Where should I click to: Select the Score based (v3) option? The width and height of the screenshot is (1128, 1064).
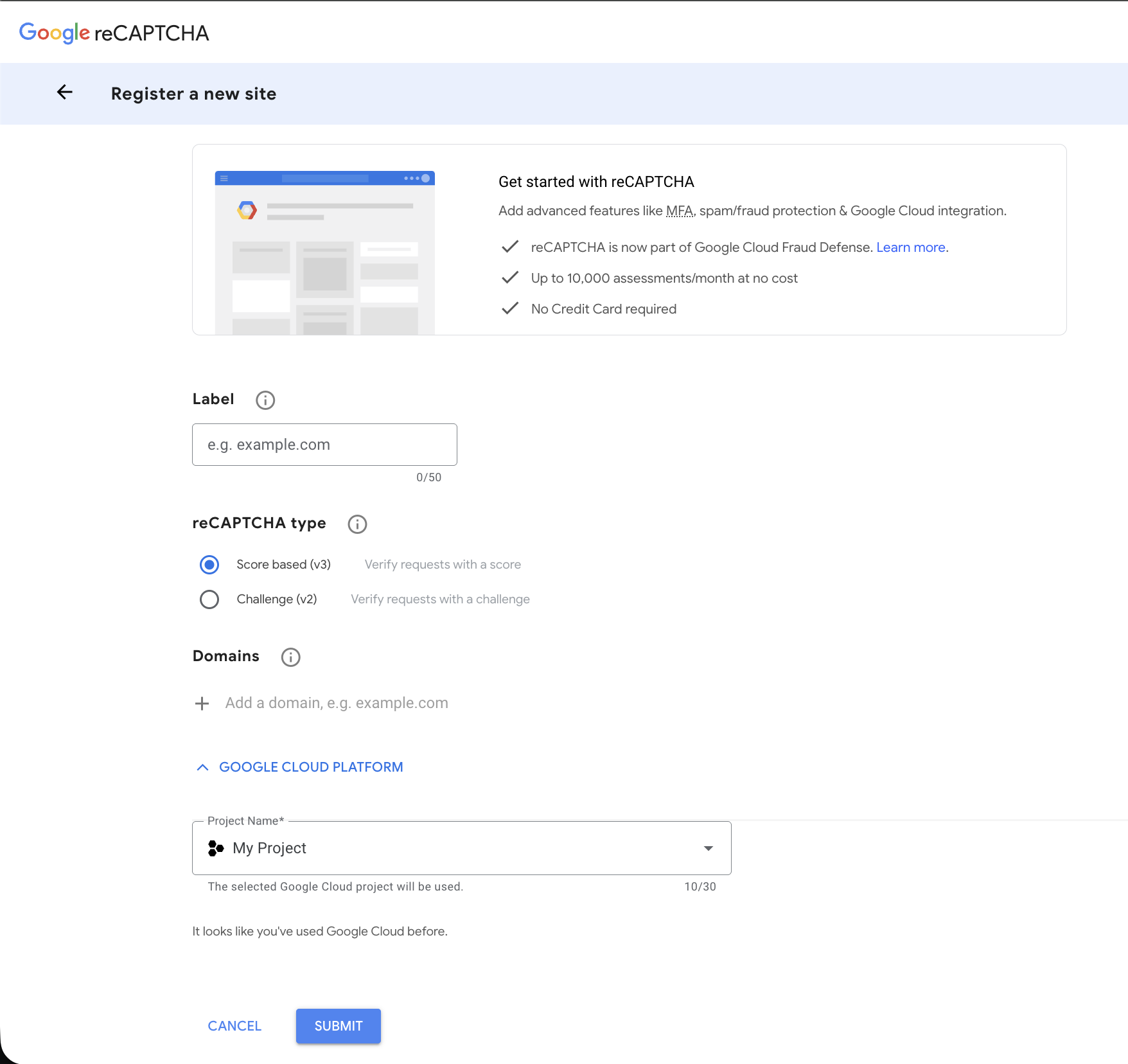209,565
